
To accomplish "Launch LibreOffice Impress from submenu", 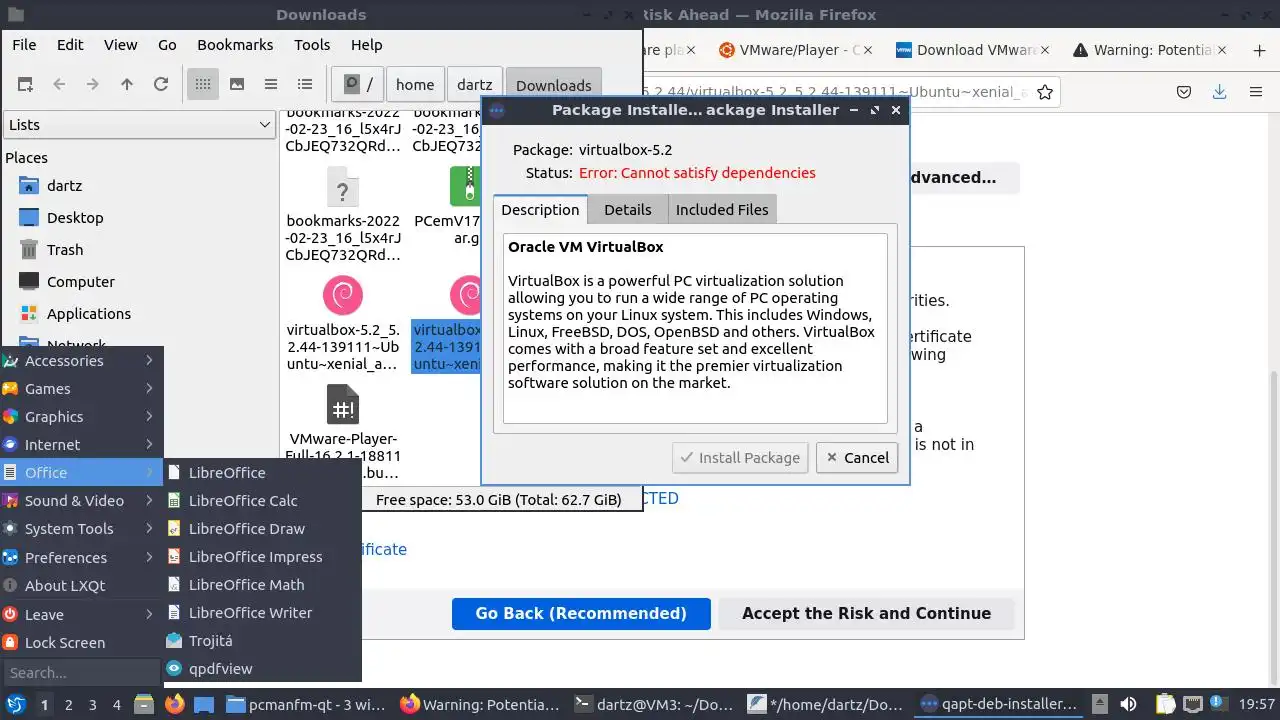I will pos(261,556).
